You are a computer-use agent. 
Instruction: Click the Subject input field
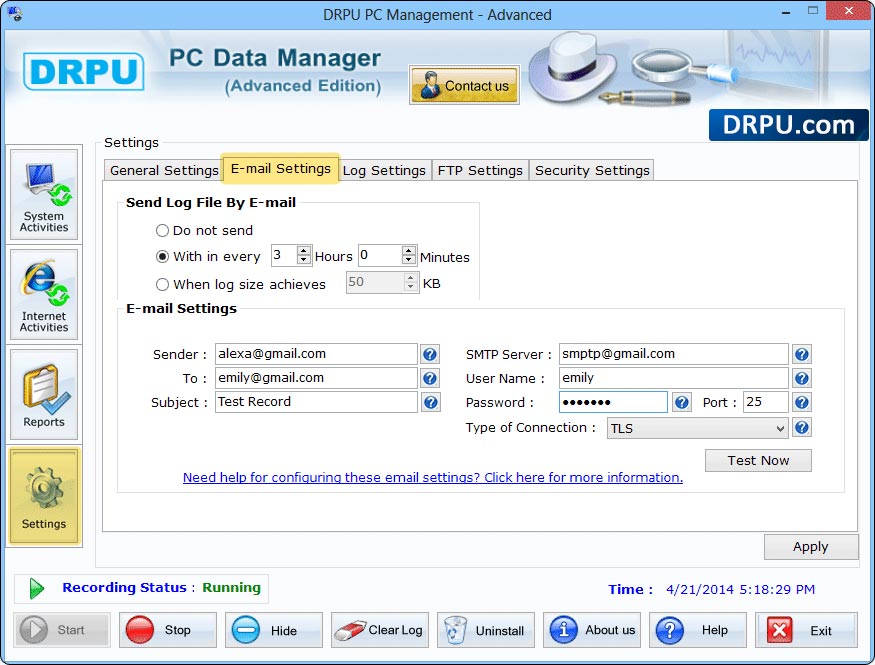pyautogui.click(x=316, y=402)
